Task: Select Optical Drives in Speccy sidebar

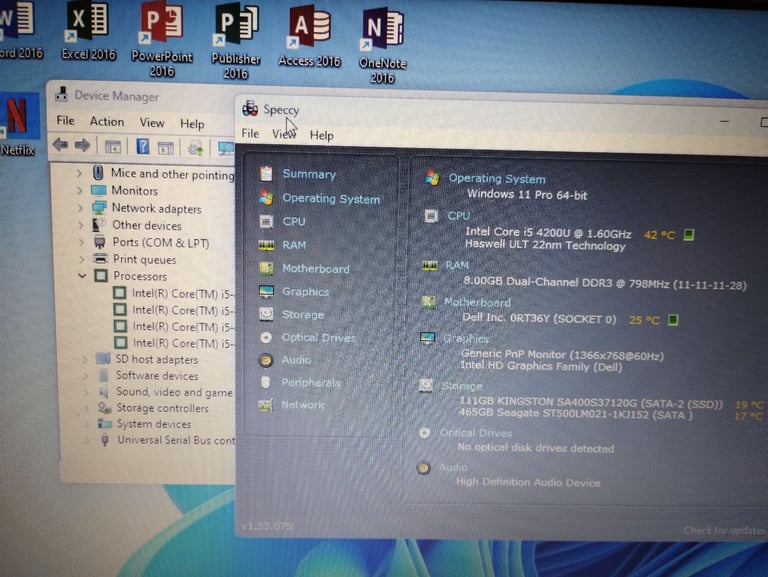Action: click(318, 337)
